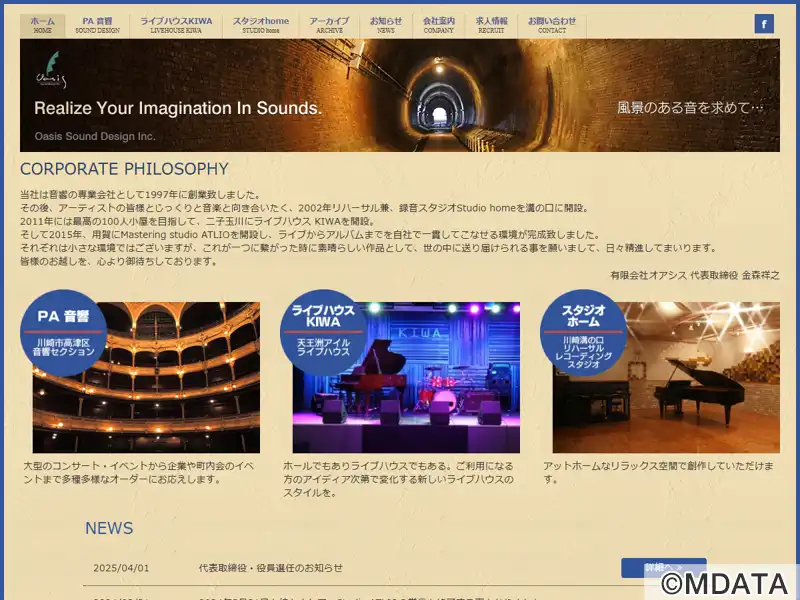This screenshot has height=600, width=800.
Task: Click line 当社は音響の専業会社として1997年に創業
Action: 141,194
